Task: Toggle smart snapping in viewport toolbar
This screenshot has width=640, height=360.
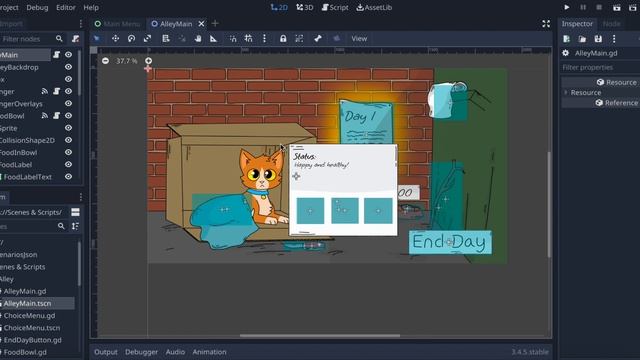Action: pos(233,38)
